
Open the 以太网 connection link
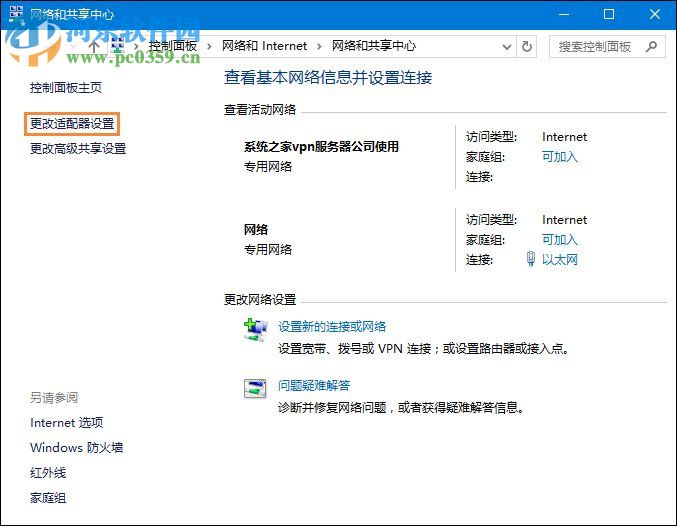560,260
